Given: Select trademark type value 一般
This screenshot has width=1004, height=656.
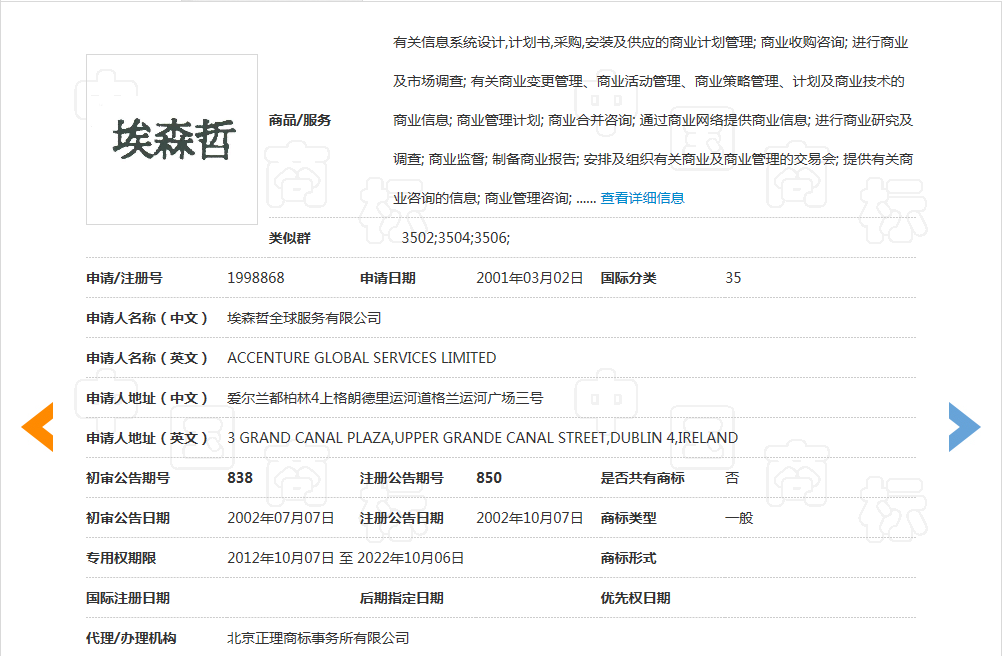Looking at the screenshot, I should 739,518.
